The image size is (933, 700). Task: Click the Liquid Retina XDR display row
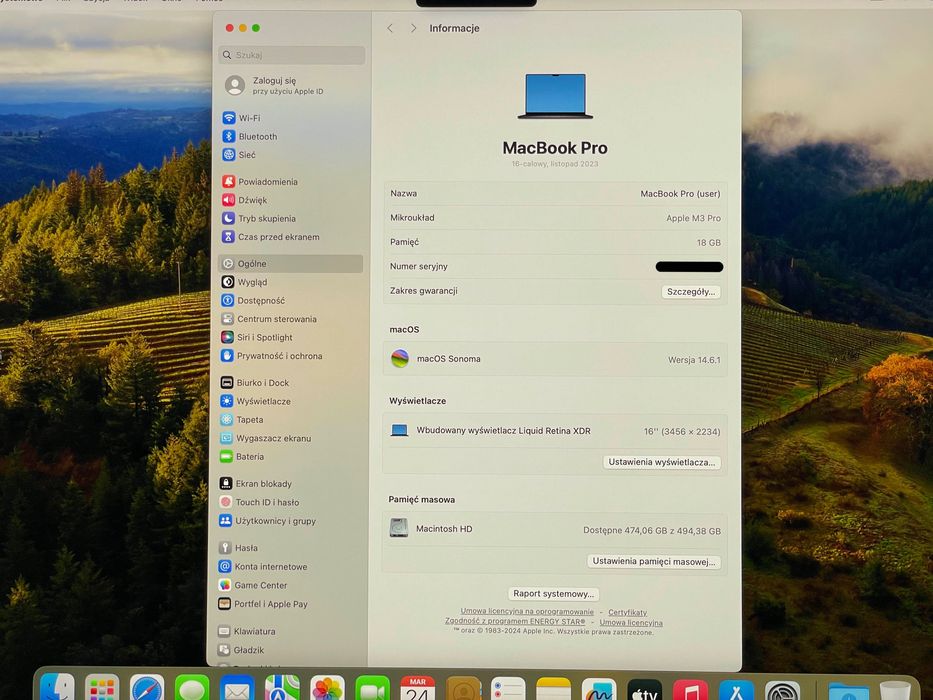555,431
